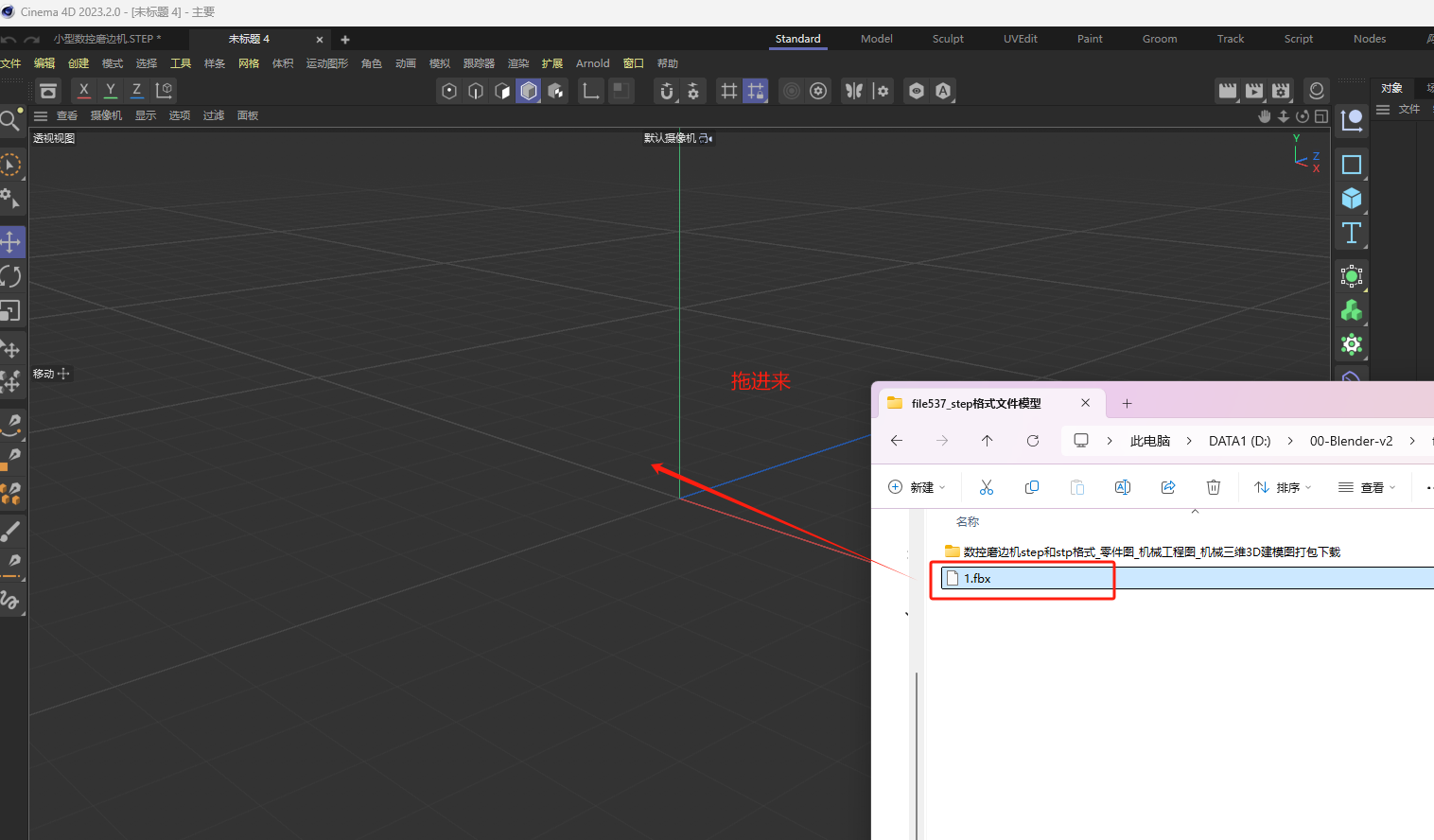Image resolution: width=1434 pixels, height=840 pixels.
Task: Switch to the Model layout tab
Action: (877, 39)
